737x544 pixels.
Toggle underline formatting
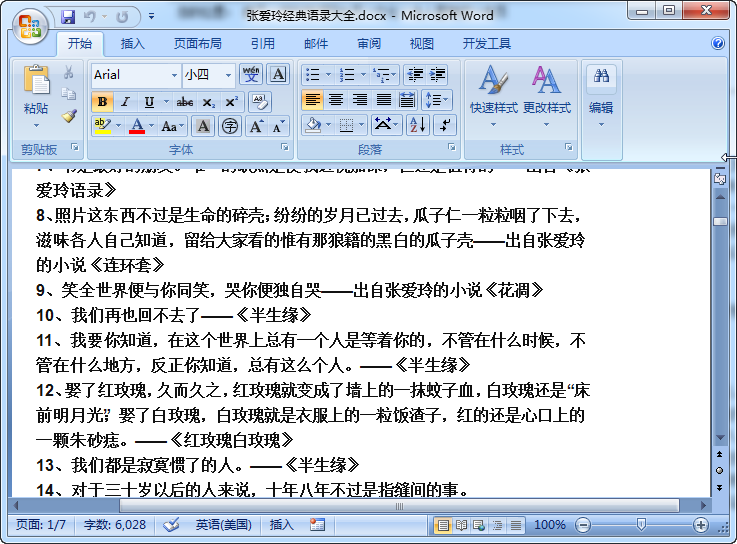tap(149, 102)
